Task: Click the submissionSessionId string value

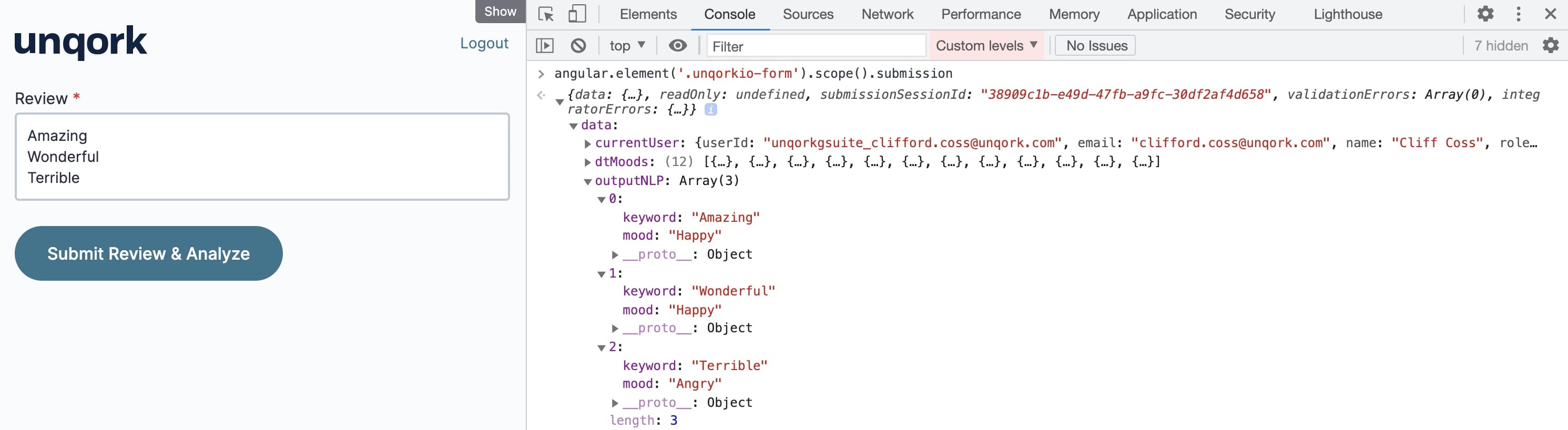Action: (1125, 95)
